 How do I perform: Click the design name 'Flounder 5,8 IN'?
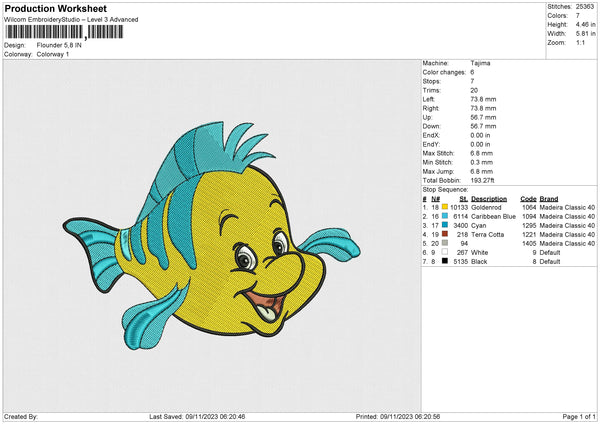pyautogui.click(x=59, y=45)
